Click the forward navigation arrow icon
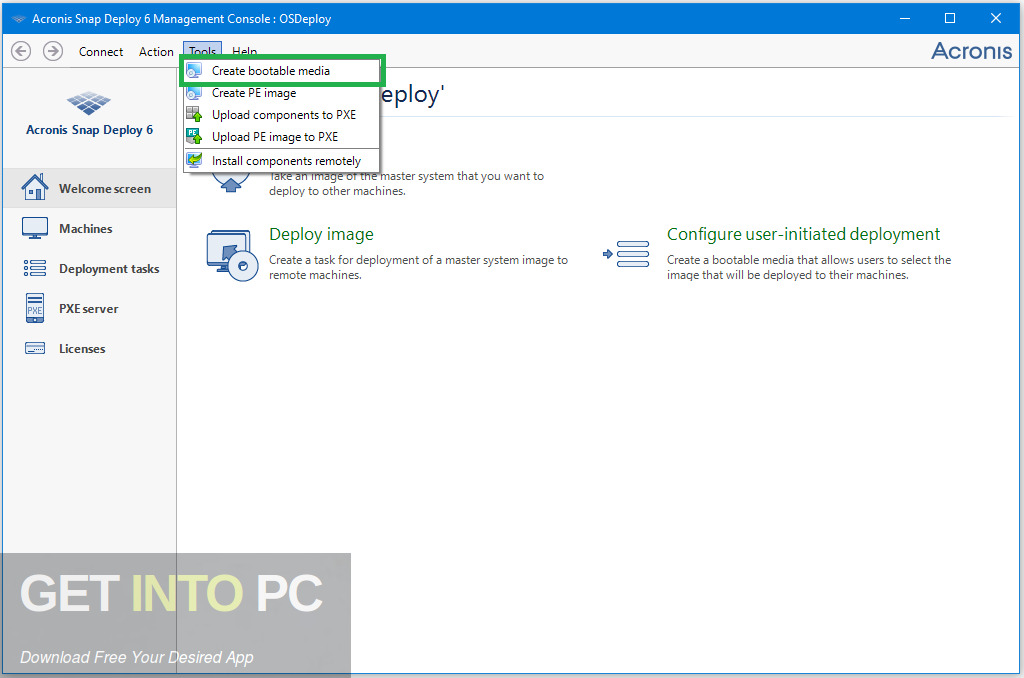This screenshot has height=678, width=1024. click(x=53, y=51)
